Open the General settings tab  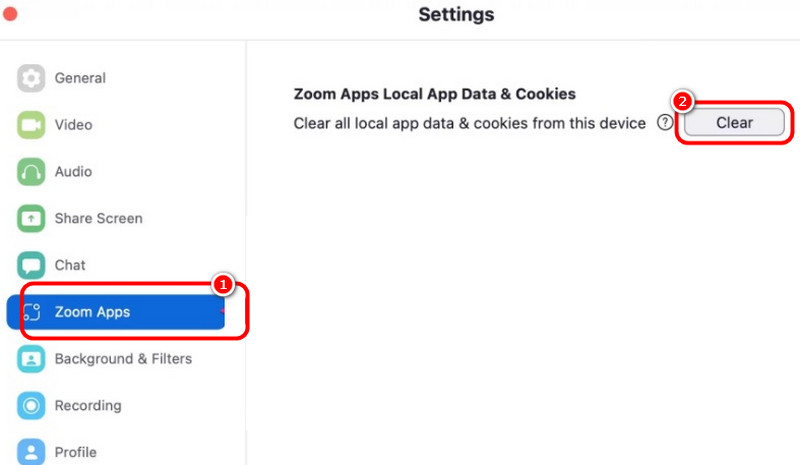80,78
